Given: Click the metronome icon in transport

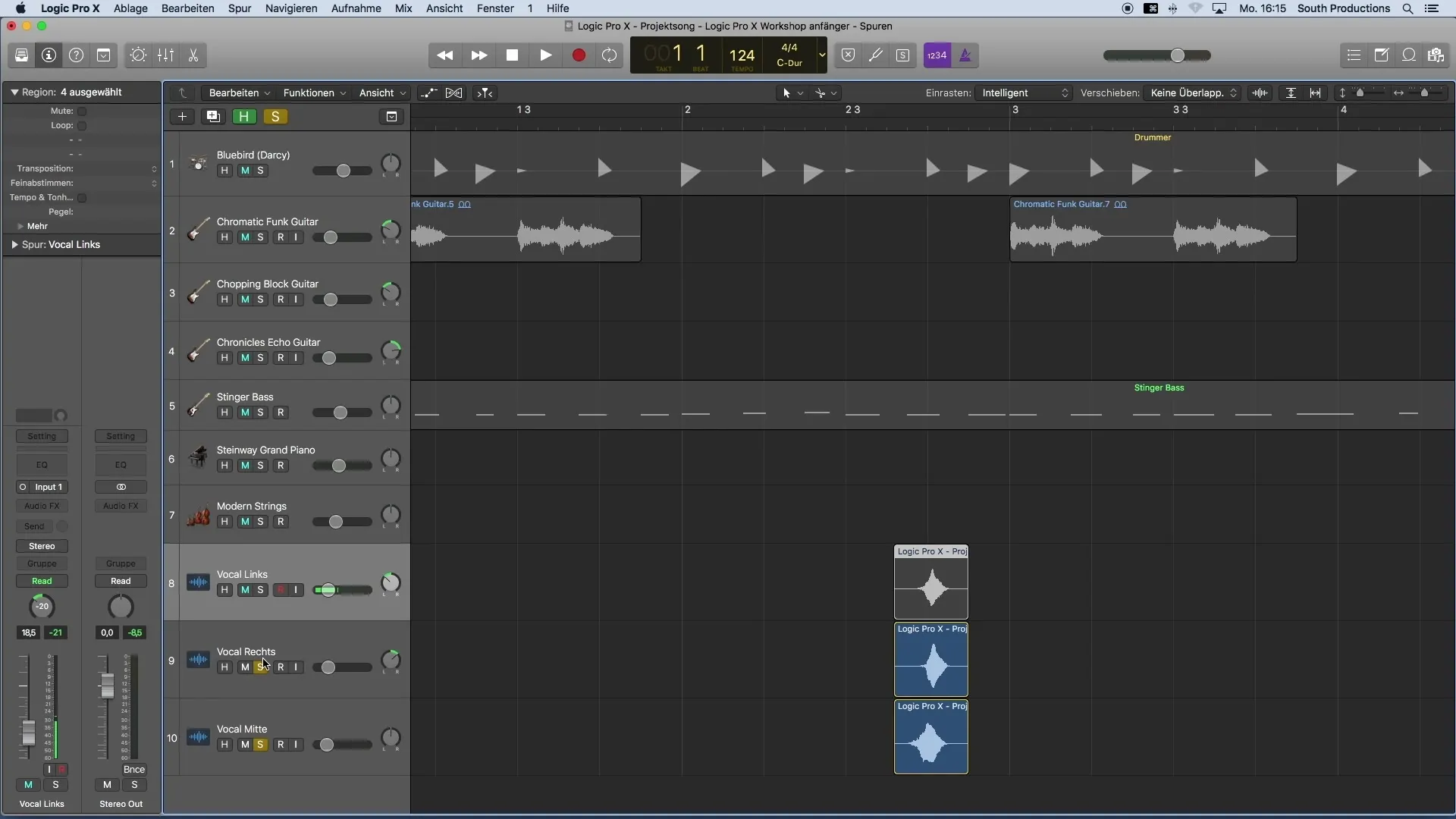Looking at the screenshot, I should pyautogui.click(x=966, y=55).
